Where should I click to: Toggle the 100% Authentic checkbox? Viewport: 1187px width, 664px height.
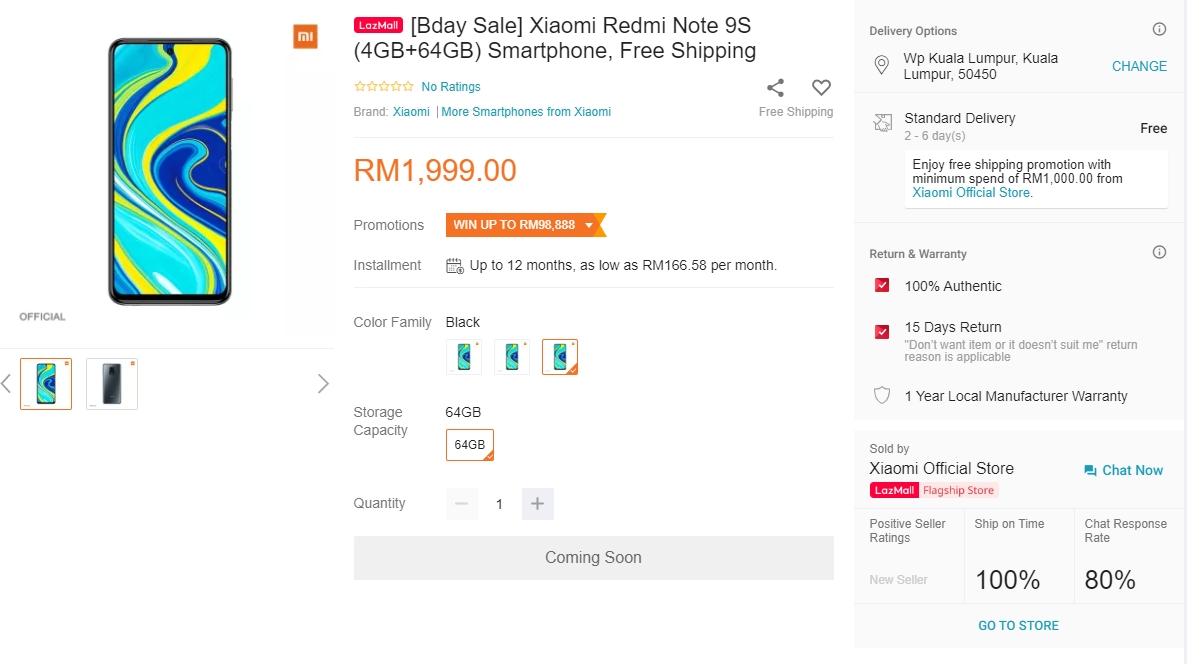coord(882,286)
